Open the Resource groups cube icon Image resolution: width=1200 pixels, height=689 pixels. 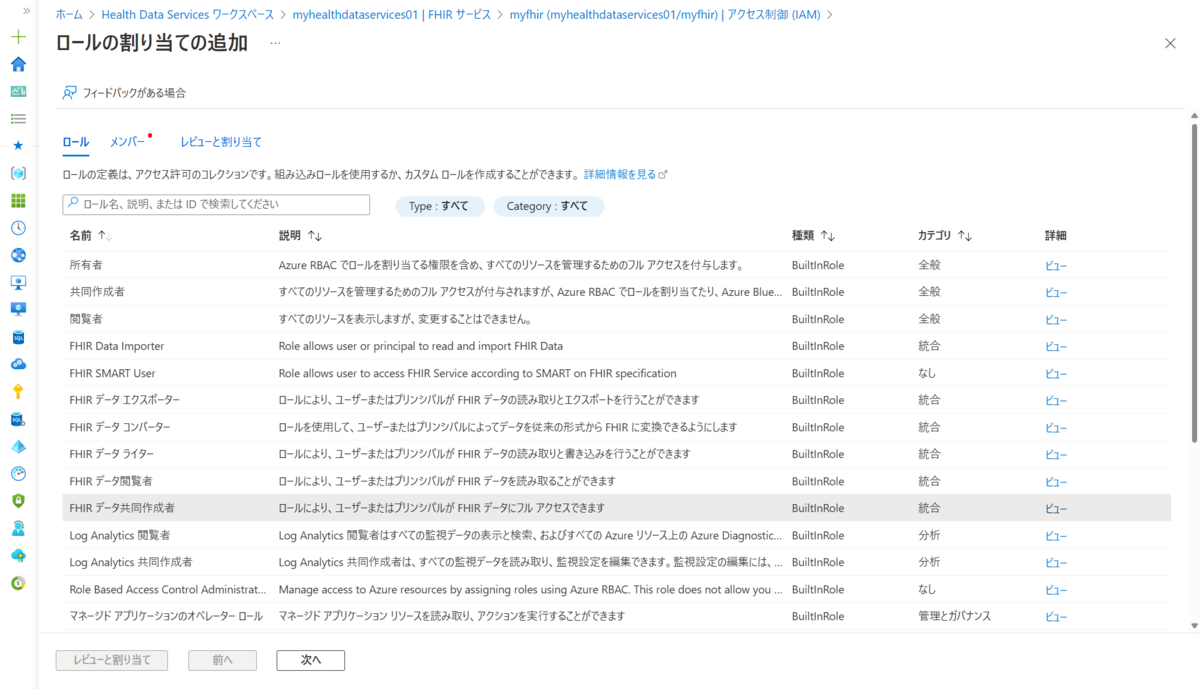(18, 173)
